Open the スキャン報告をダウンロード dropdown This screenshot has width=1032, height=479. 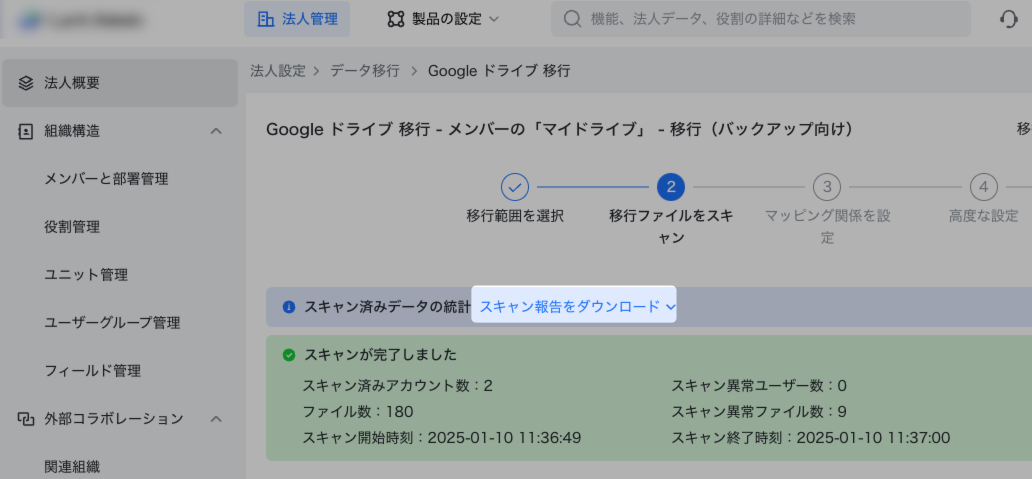point(574,306)
